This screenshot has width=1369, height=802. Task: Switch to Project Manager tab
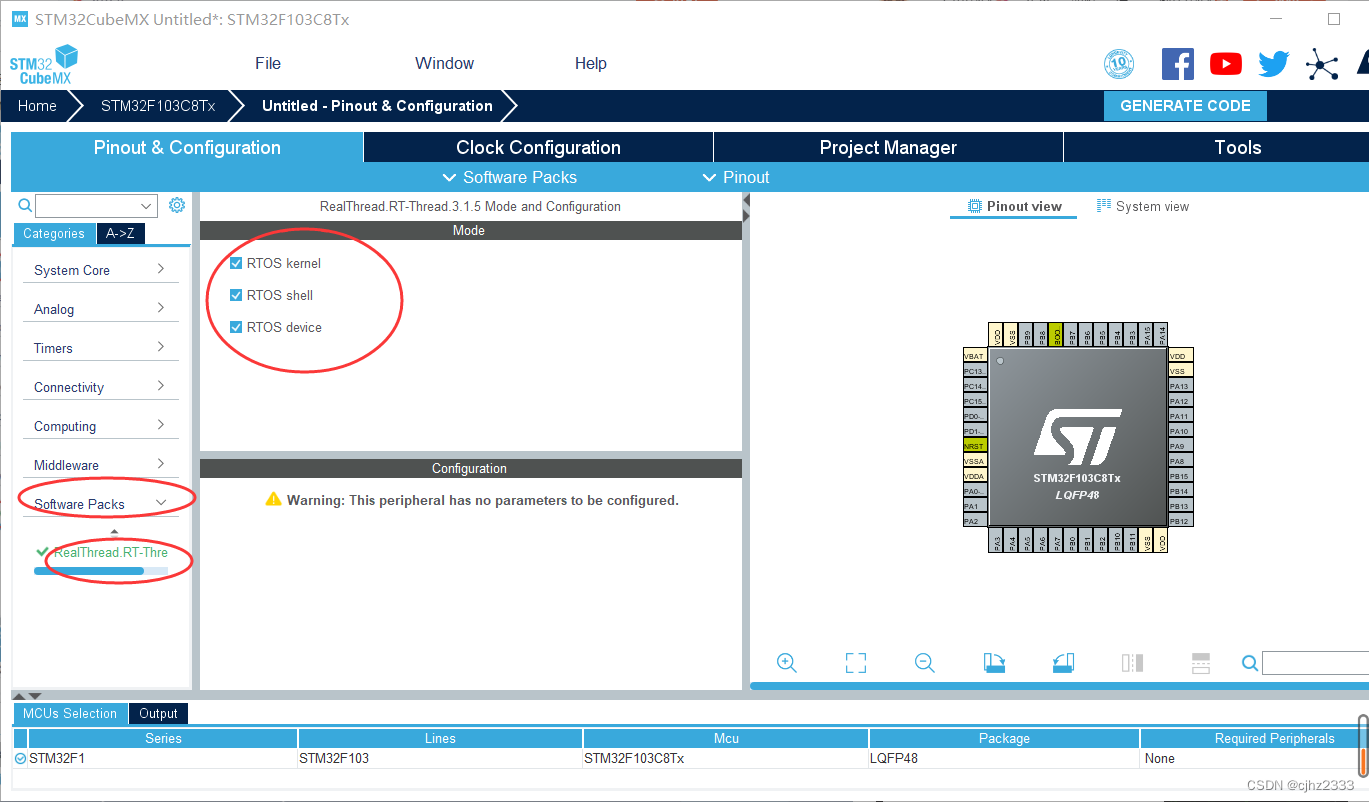[888, 147]
